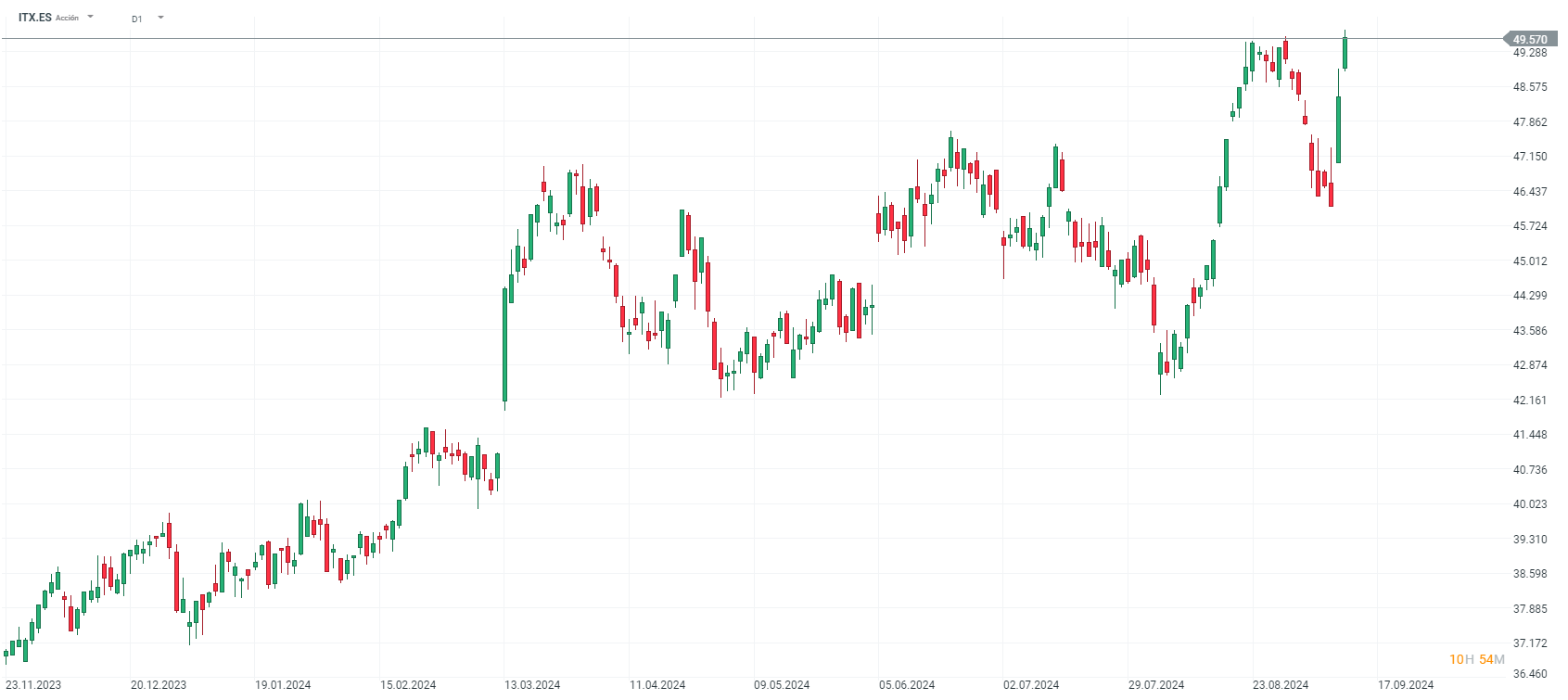This screenshot has width=1568, height=700.
Task: Click the 23.11.2023 date label
Action: (x=33, y=685)
